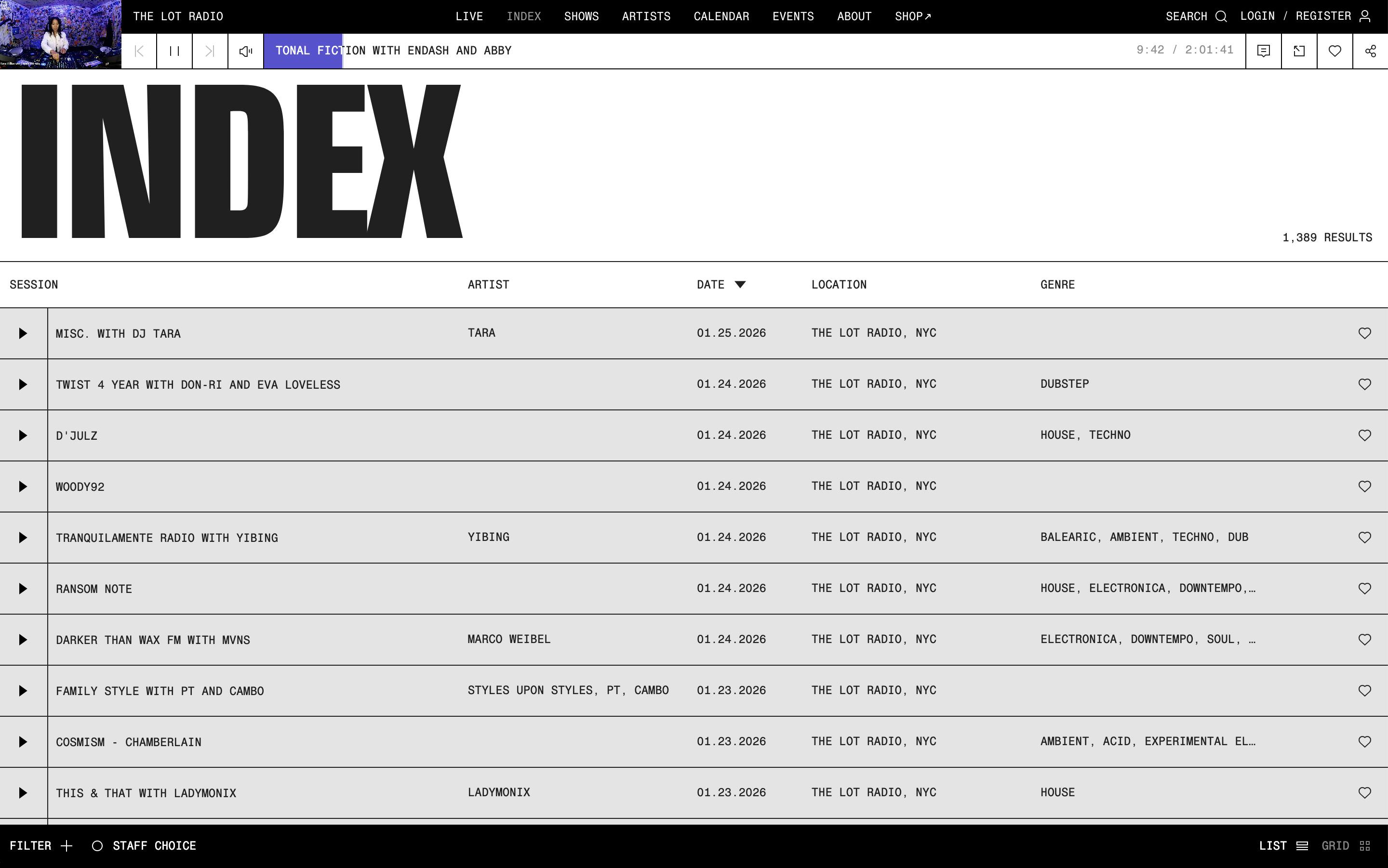The width and height of the screenshot is (1388, 868).
Task: Pause the currently playing show
Action: pyautogui.click(x=174, y=51)
